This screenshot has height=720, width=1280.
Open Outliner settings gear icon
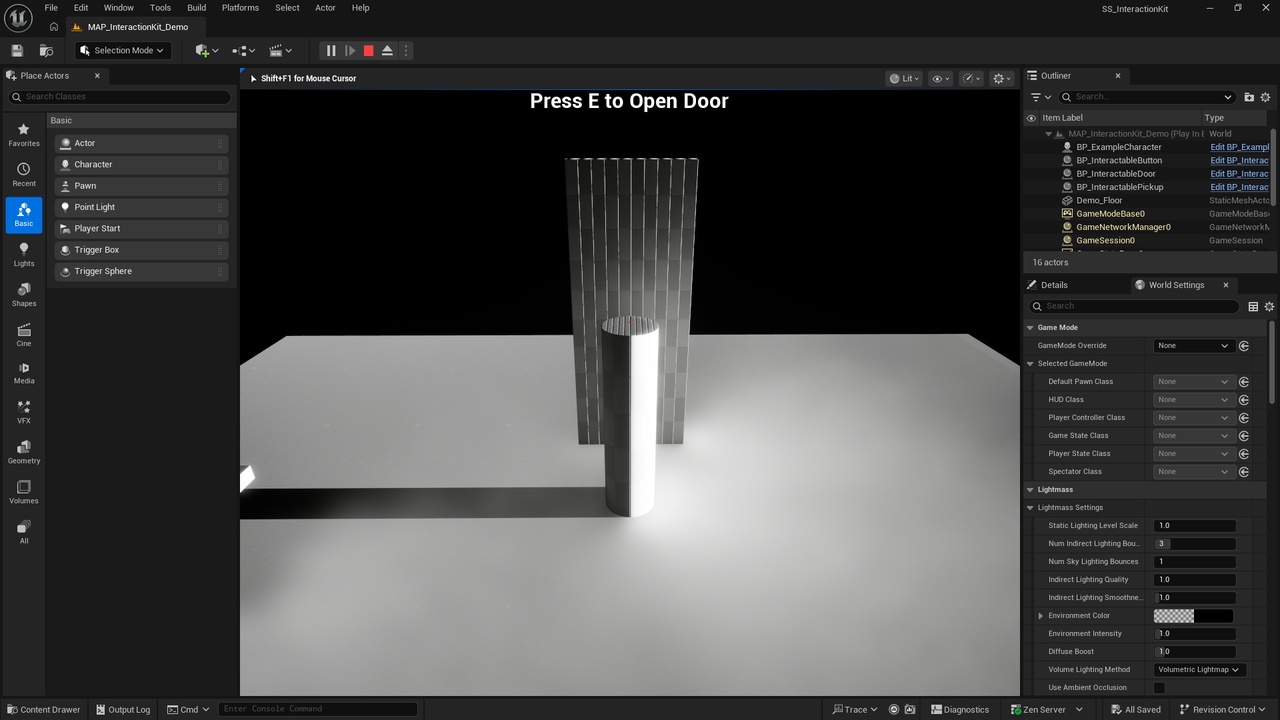[x=1265, y=97]
